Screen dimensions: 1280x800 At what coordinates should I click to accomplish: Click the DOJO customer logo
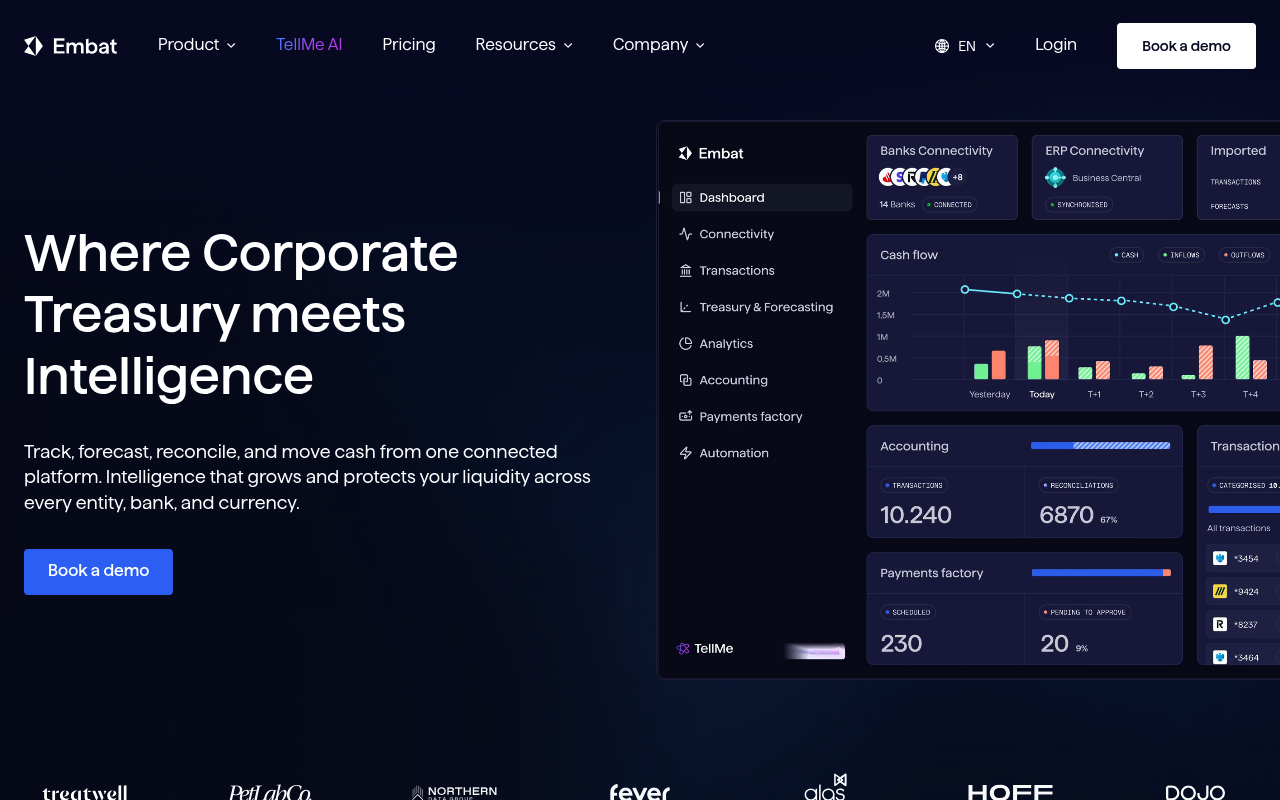(1195, 792)
